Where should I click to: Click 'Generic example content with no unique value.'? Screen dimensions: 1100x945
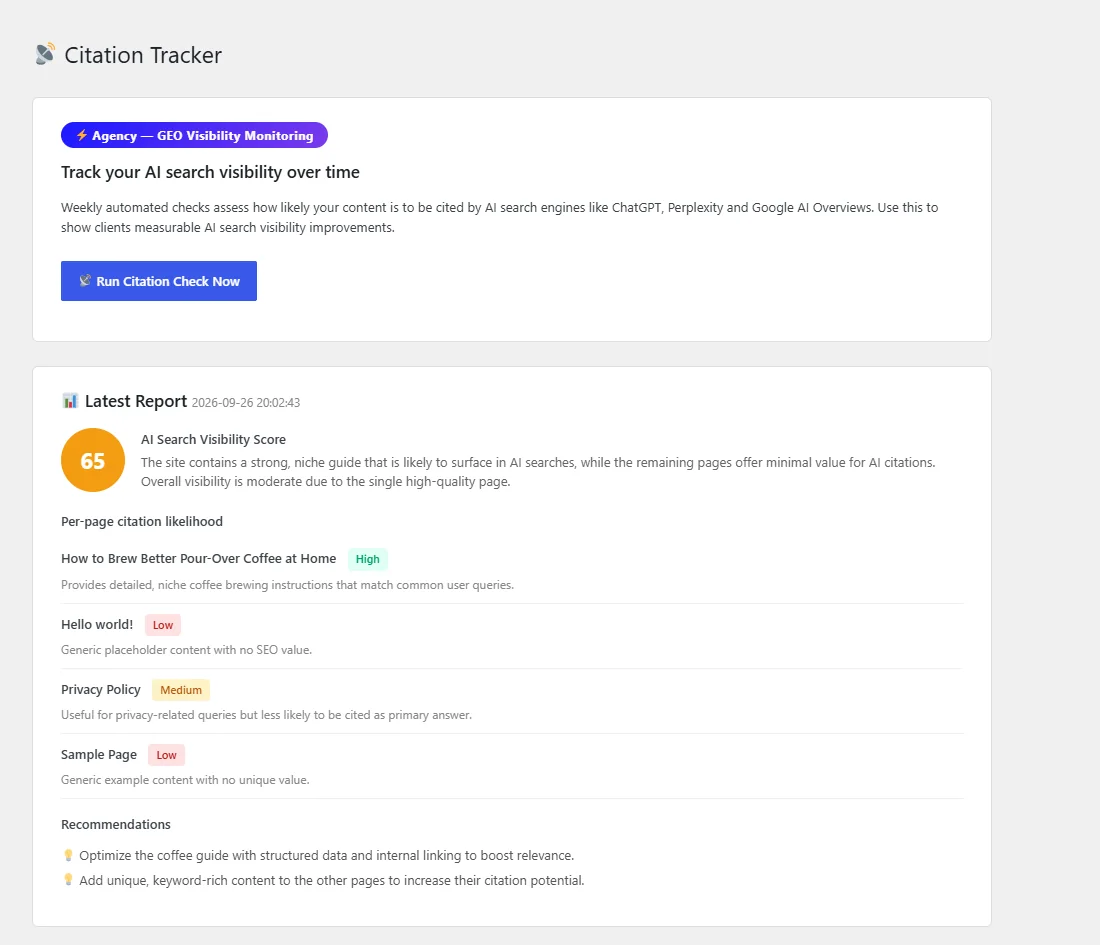click(185, 779)
